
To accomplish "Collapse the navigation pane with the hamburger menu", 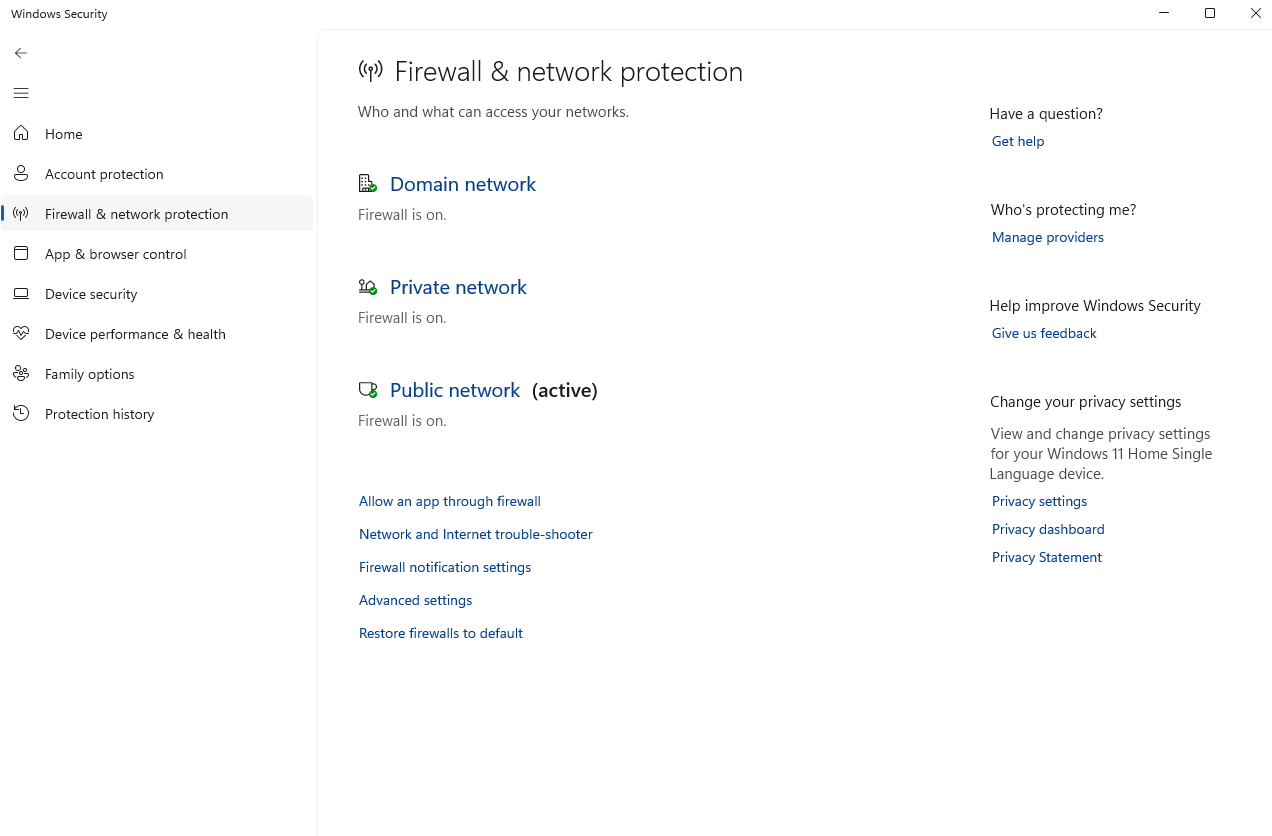I will pos(20,93).
